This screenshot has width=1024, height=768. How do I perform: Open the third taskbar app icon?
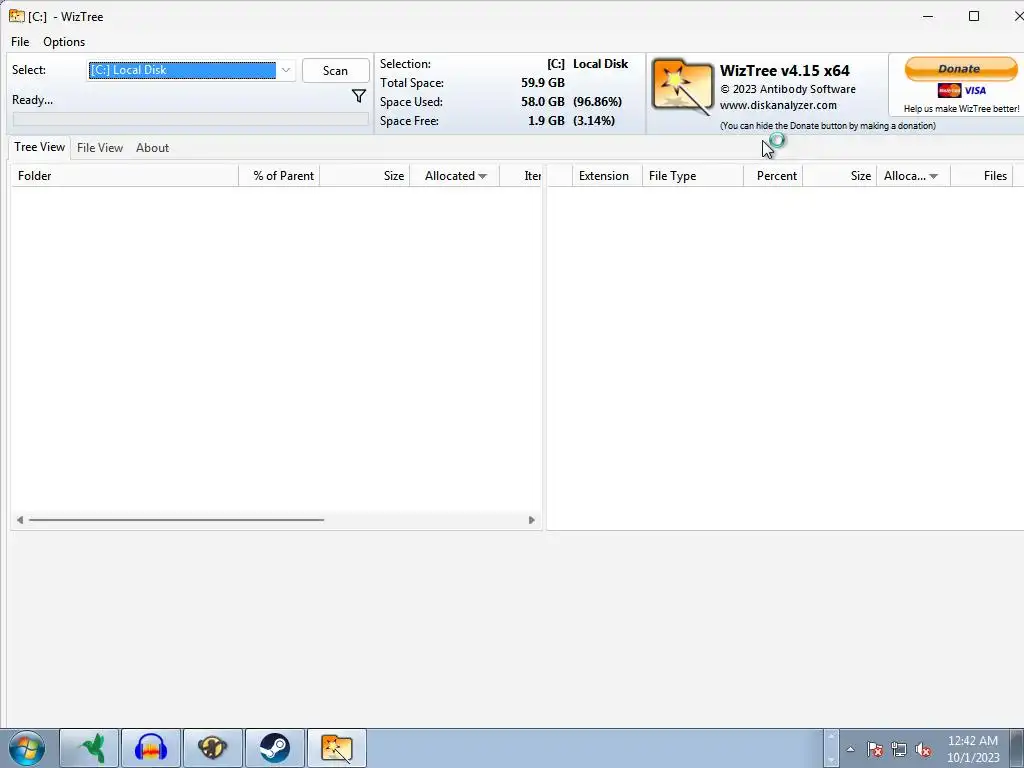click(212, 748)
